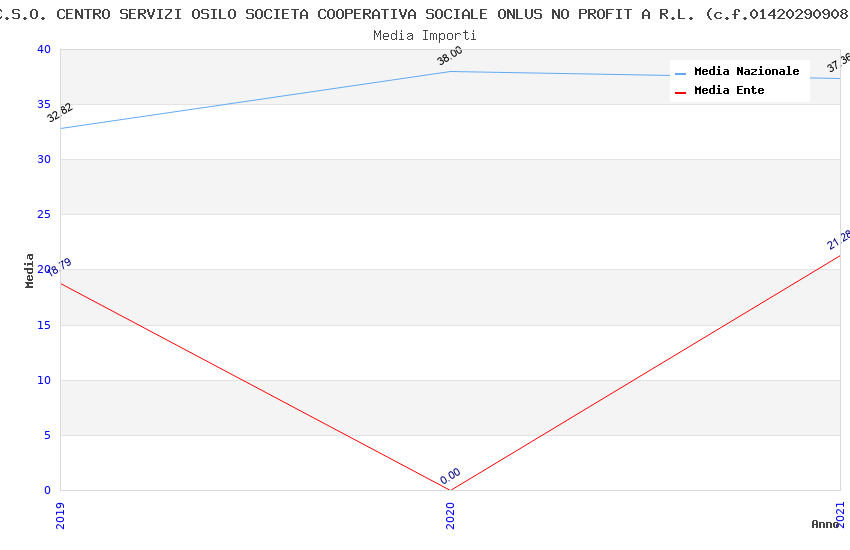Screen dimensions: 850x550
Task: Click the 0.00 data point label
Action: (x=450, y=476)
